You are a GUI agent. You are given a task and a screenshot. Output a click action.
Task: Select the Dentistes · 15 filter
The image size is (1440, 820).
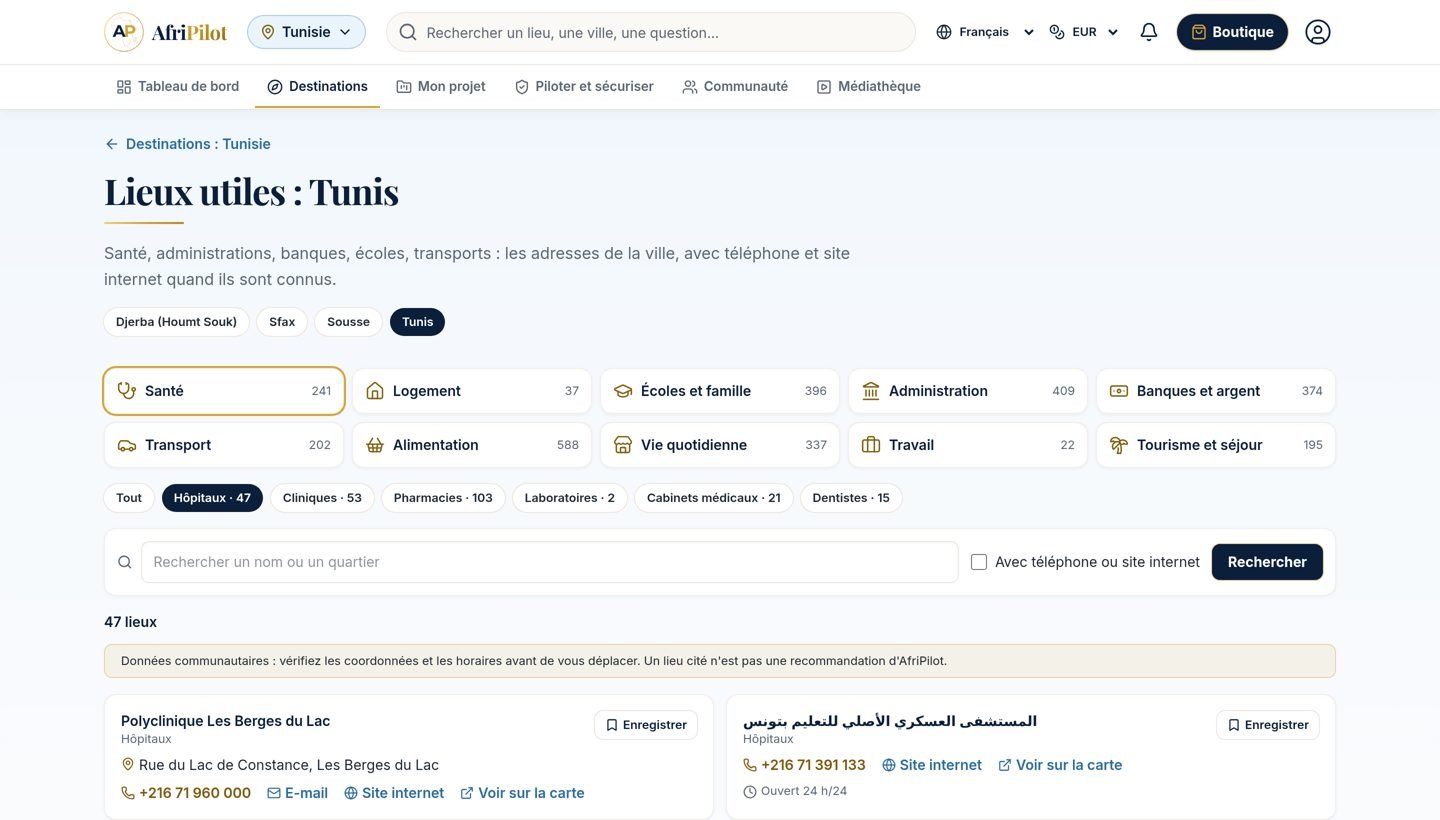point(851,498)
